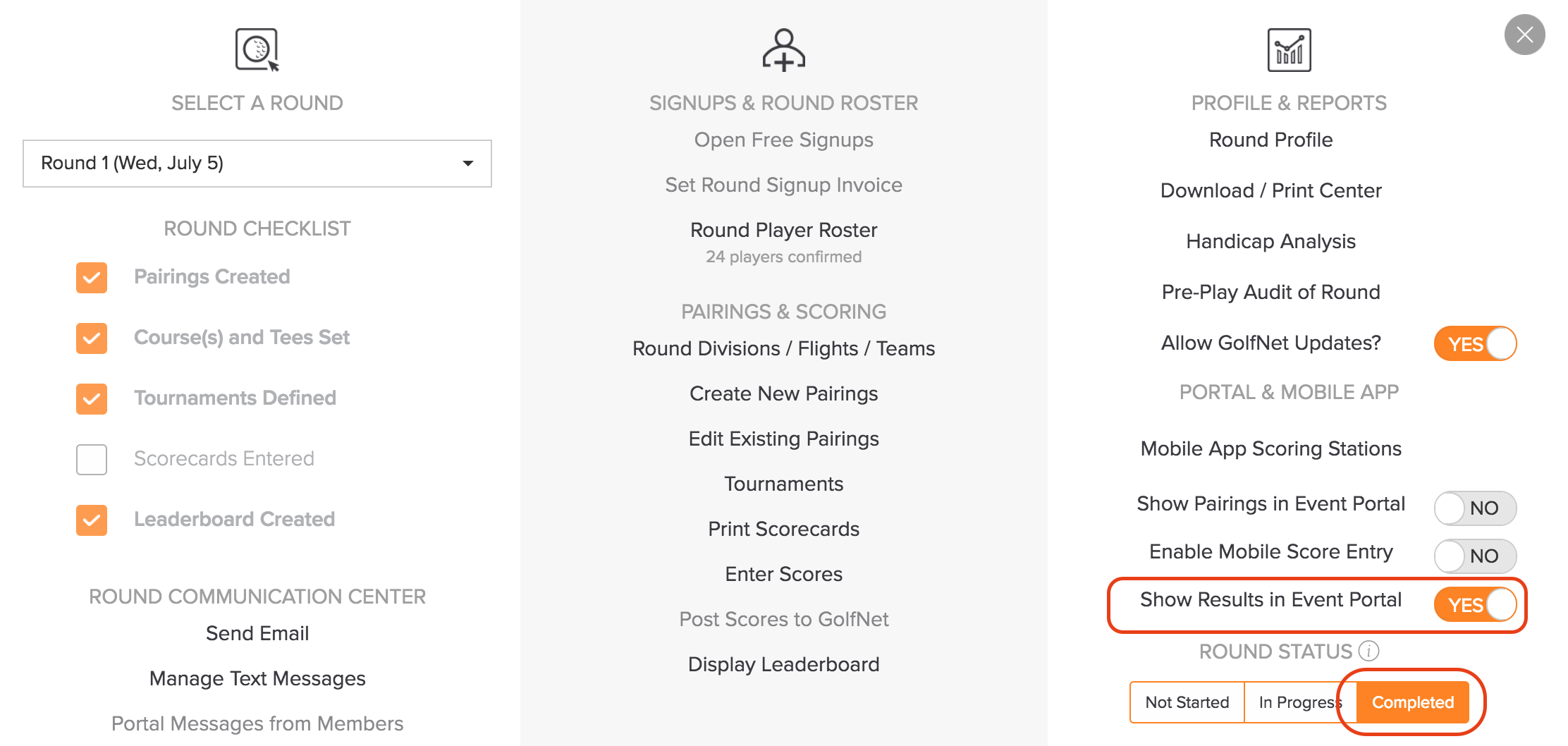Open the Round 1 dropdown arrow

(x=467, y=164)
